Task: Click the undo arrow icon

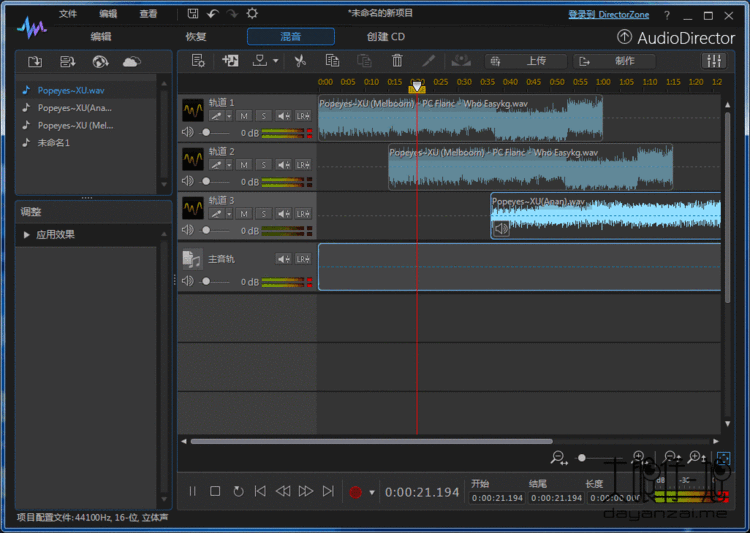Action: click(213, 14)
